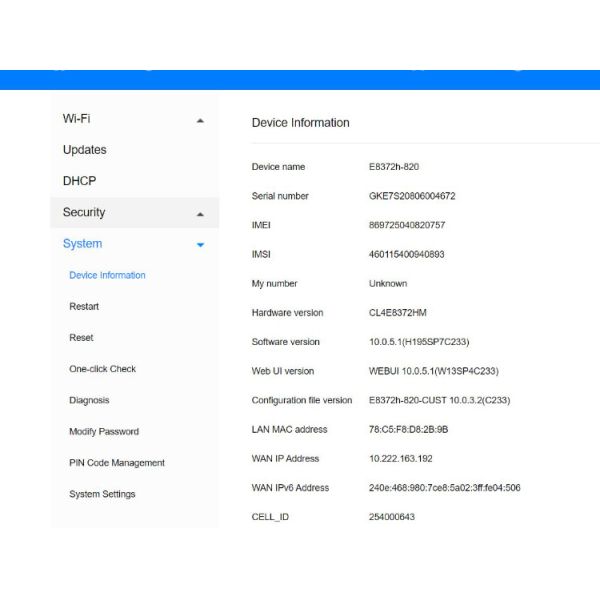Toggle the System menu chevron
The height and width of the screenshot is (600, 600).
[200, 245]
